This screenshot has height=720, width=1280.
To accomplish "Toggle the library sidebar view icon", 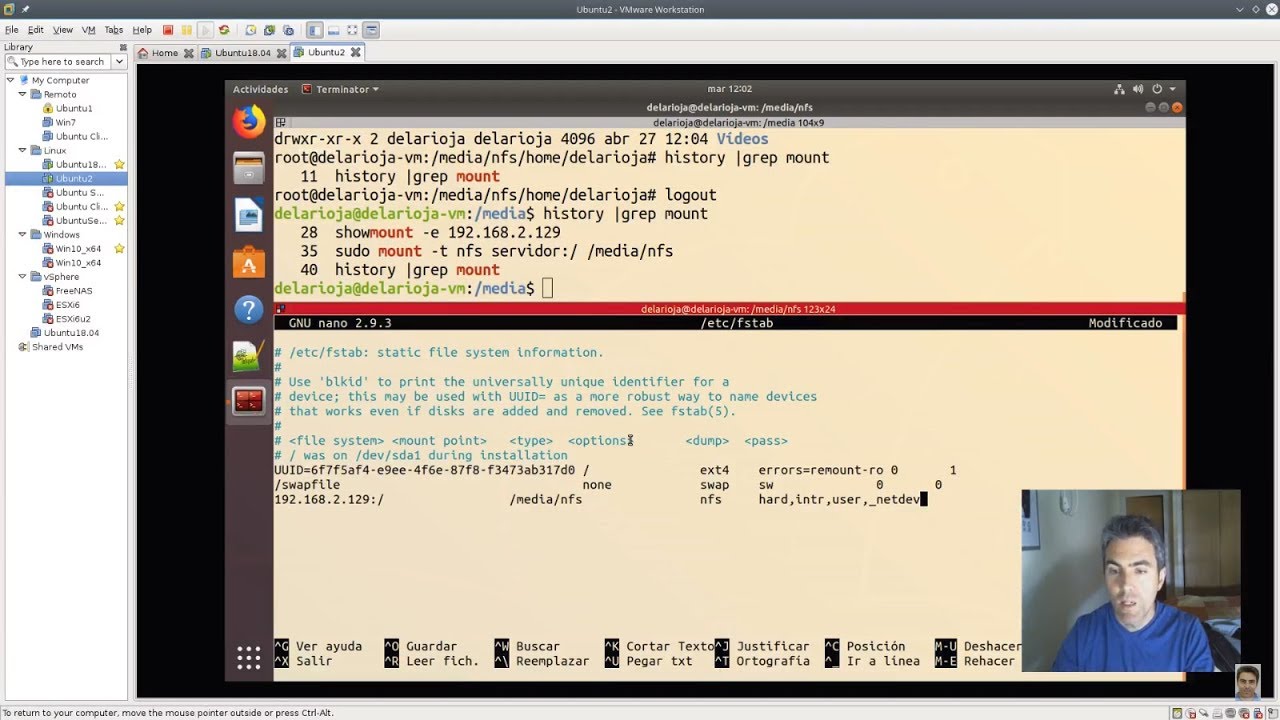I will pyautogui.click(x=315, y=30).
